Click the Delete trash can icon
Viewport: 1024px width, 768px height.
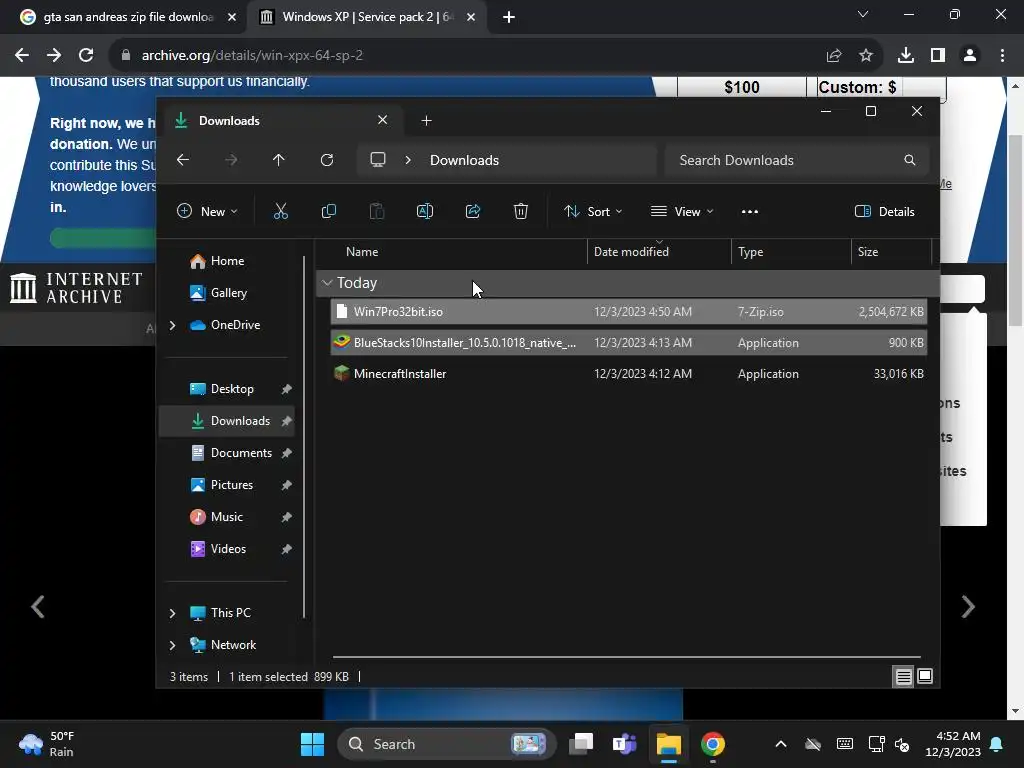520,211
